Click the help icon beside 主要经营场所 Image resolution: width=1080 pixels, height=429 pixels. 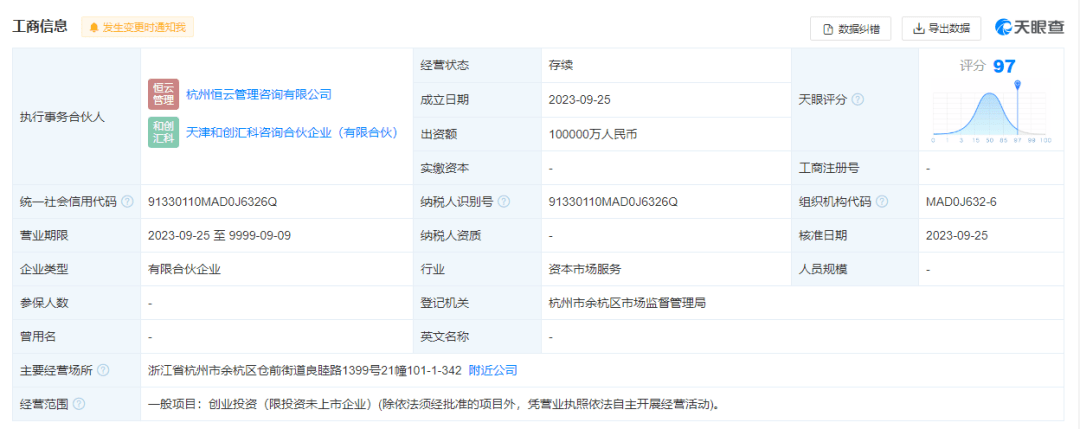click(103, 370)
